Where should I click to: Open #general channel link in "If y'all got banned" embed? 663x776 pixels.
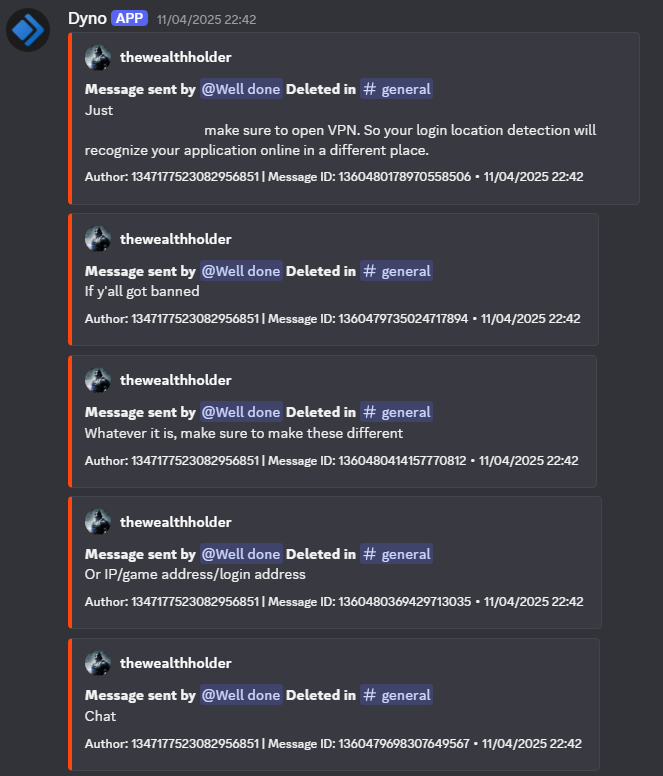(396, 271)
